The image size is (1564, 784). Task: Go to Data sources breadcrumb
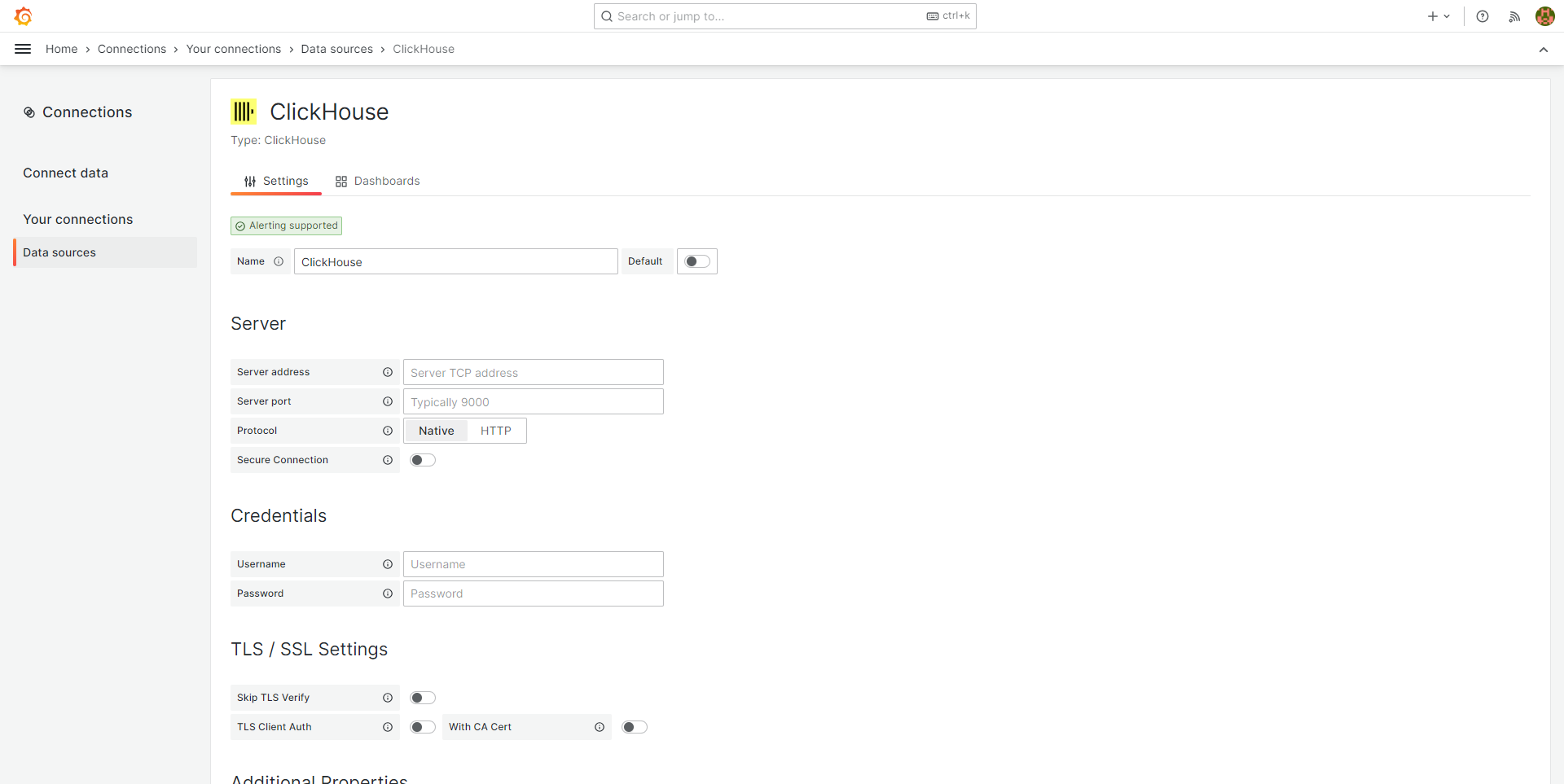coord(337,49)
